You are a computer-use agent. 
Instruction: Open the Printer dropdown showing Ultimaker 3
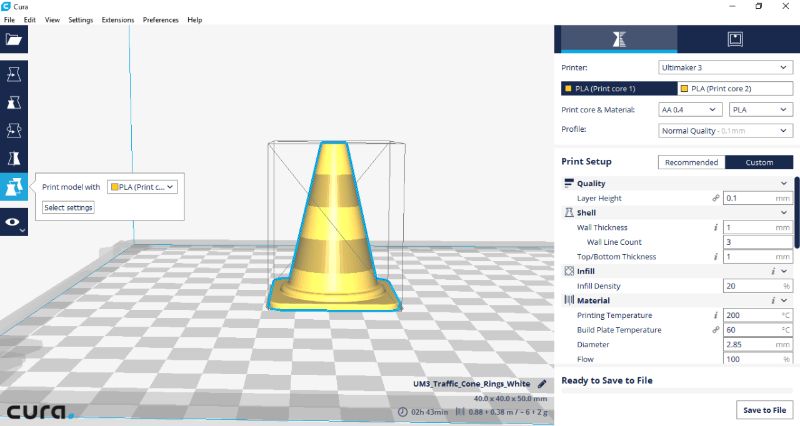726,67
